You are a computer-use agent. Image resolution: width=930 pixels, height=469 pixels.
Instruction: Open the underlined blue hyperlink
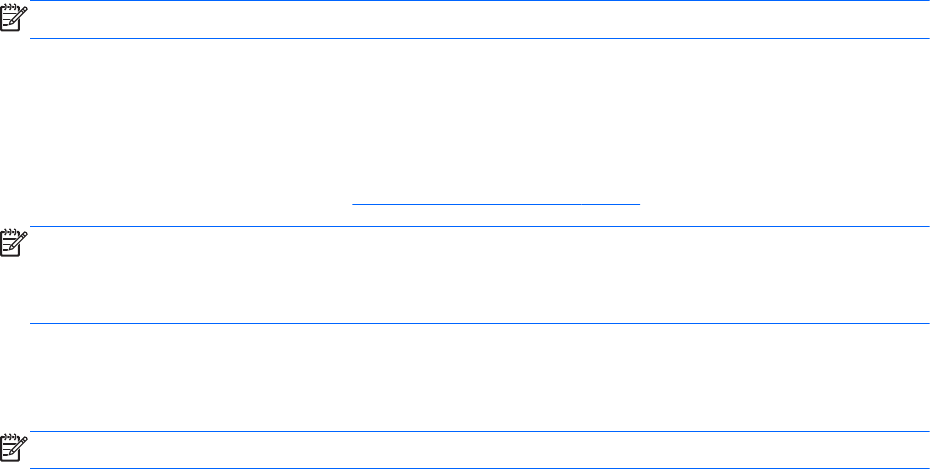tap(496, 201)
